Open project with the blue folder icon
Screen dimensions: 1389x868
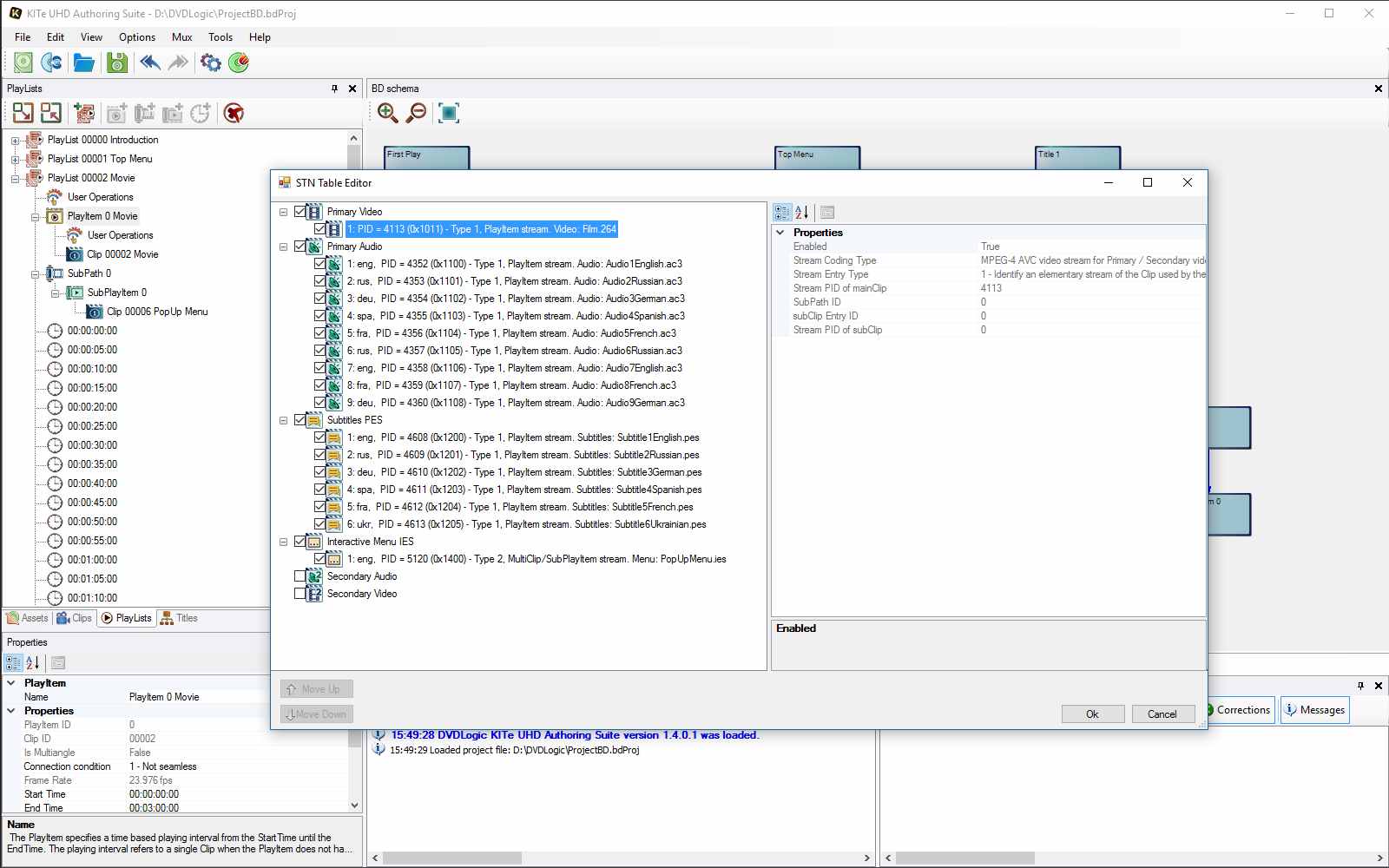click(83, 62)
